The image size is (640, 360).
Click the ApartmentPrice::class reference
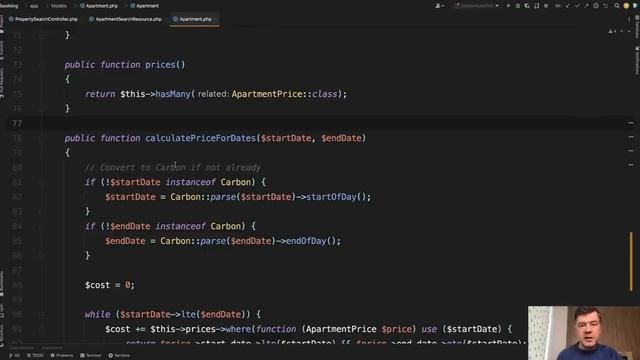[x=285, y=94]
